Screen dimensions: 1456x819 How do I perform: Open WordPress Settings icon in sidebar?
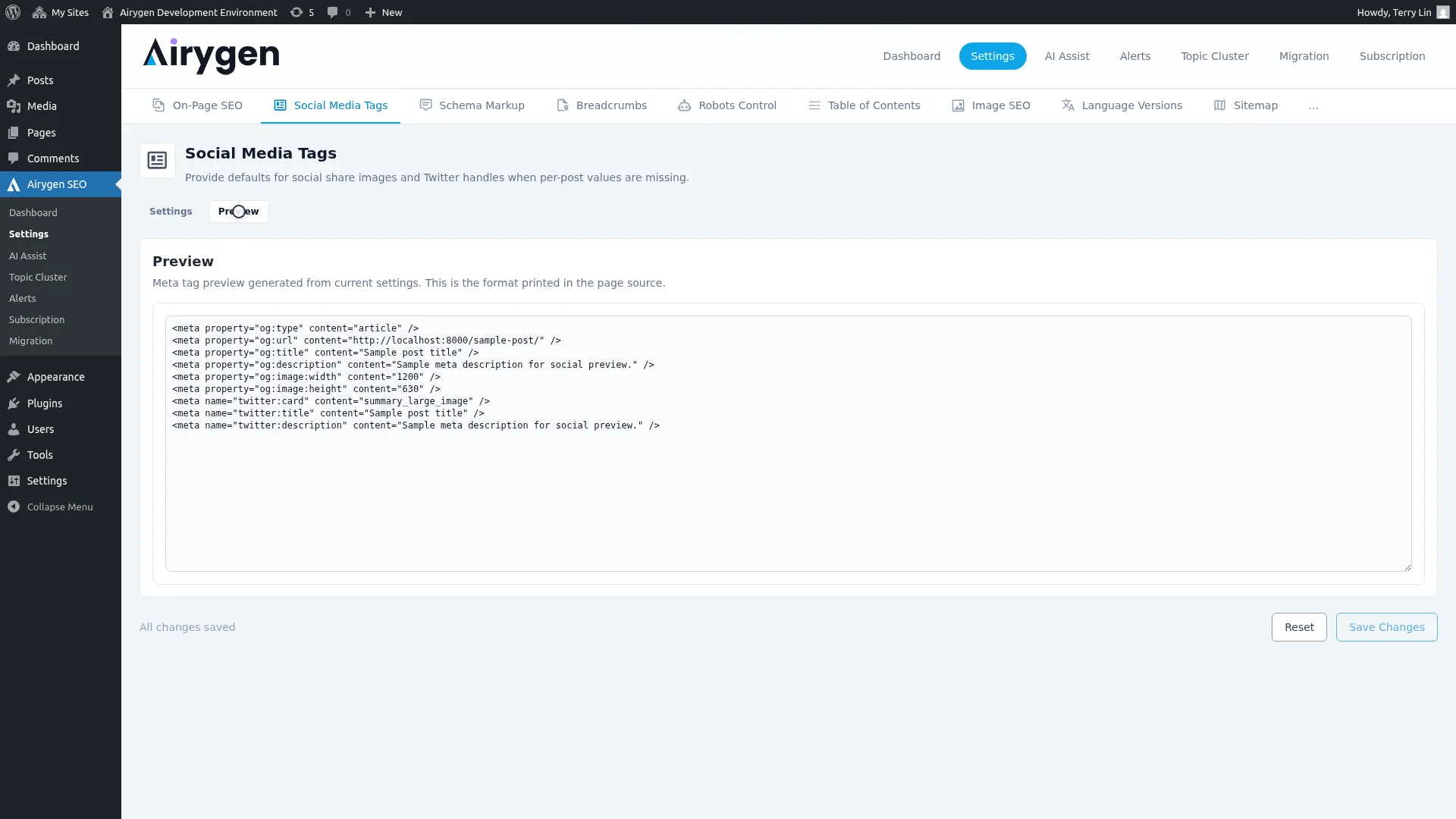pos(14,481)
